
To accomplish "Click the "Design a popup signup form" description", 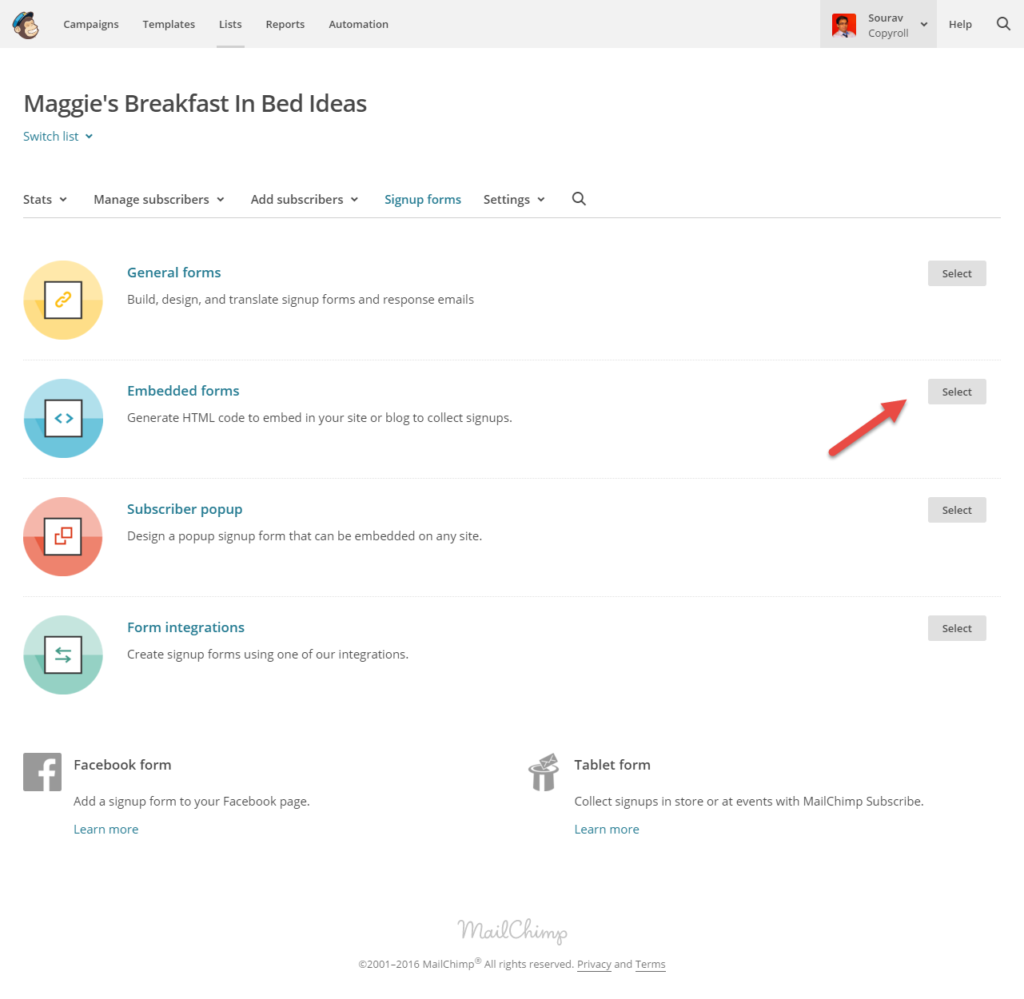I will [304, 536].
